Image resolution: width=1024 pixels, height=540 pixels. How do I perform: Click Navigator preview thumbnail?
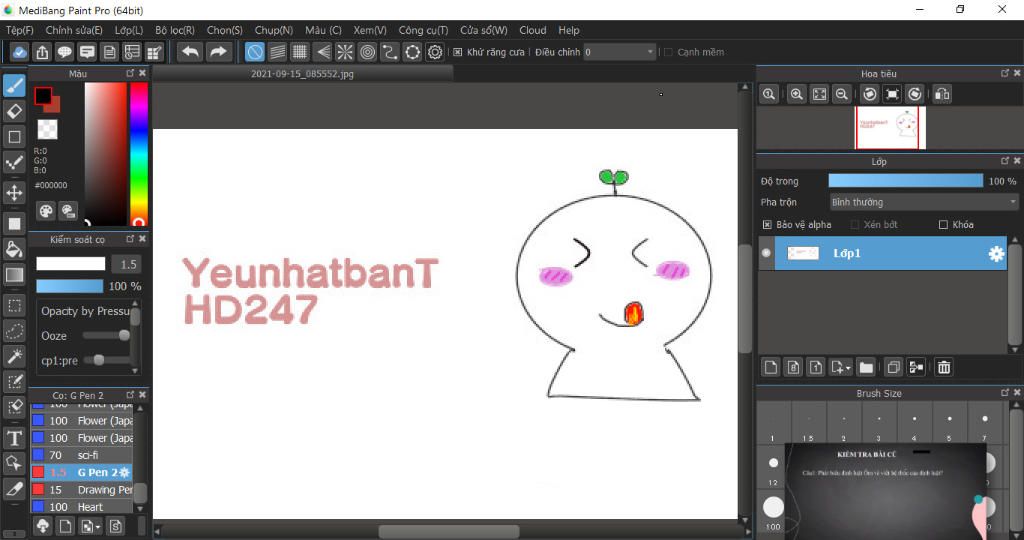pos(890,128)
